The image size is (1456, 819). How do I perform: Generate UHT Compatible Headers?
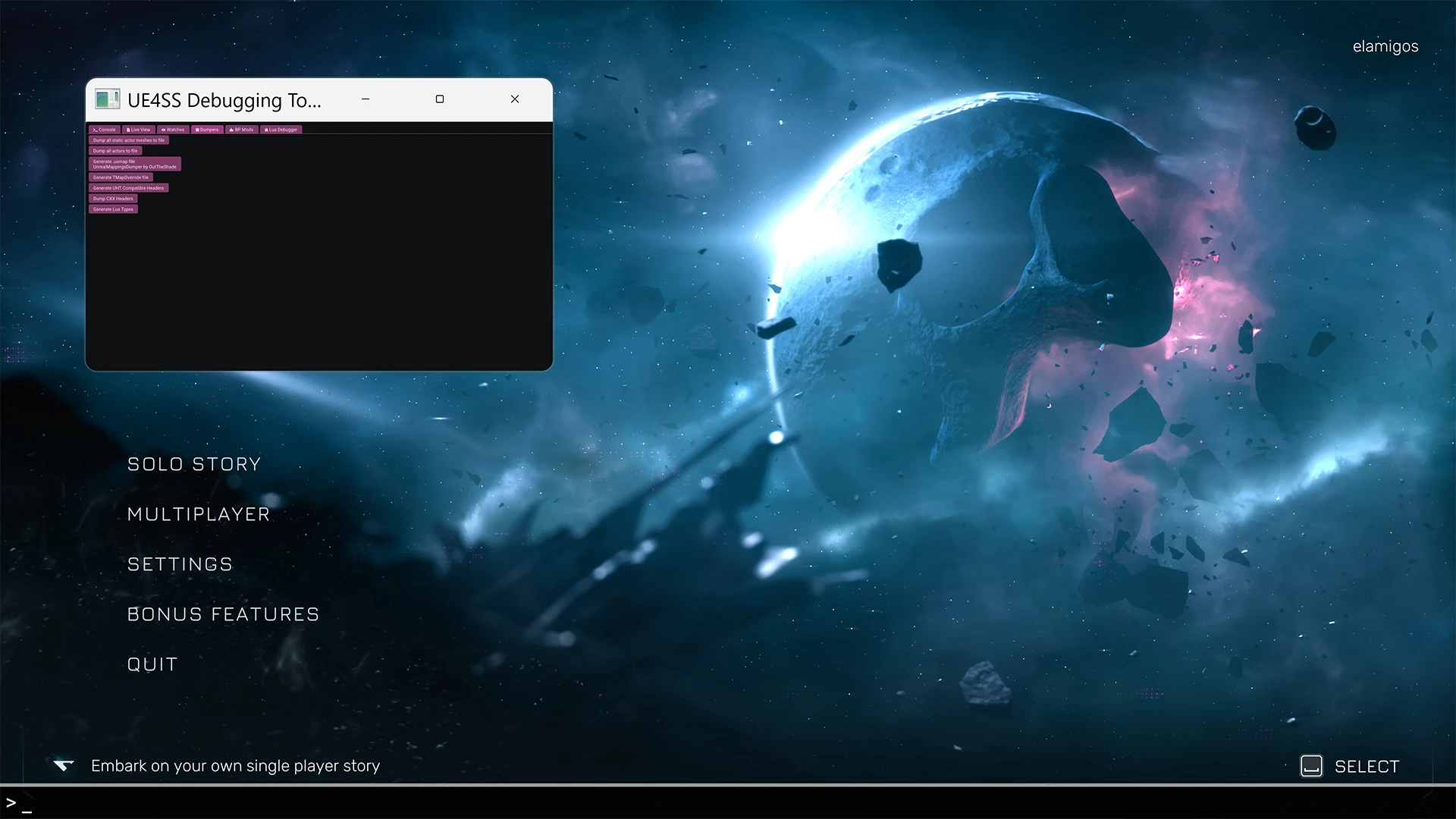(x=129, y=188)
